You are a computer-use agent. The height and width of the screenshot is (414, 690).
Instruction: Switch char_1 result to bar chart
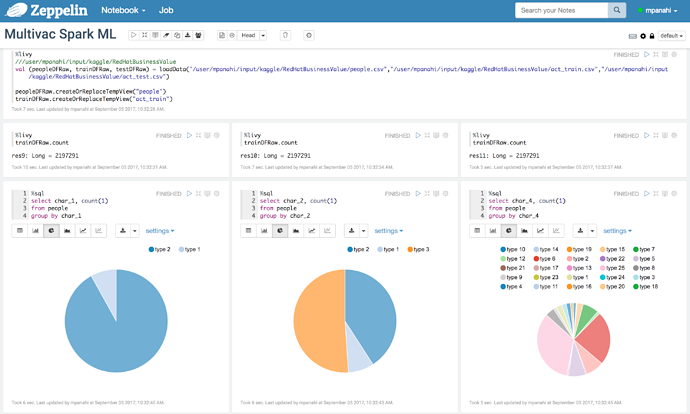36,231
